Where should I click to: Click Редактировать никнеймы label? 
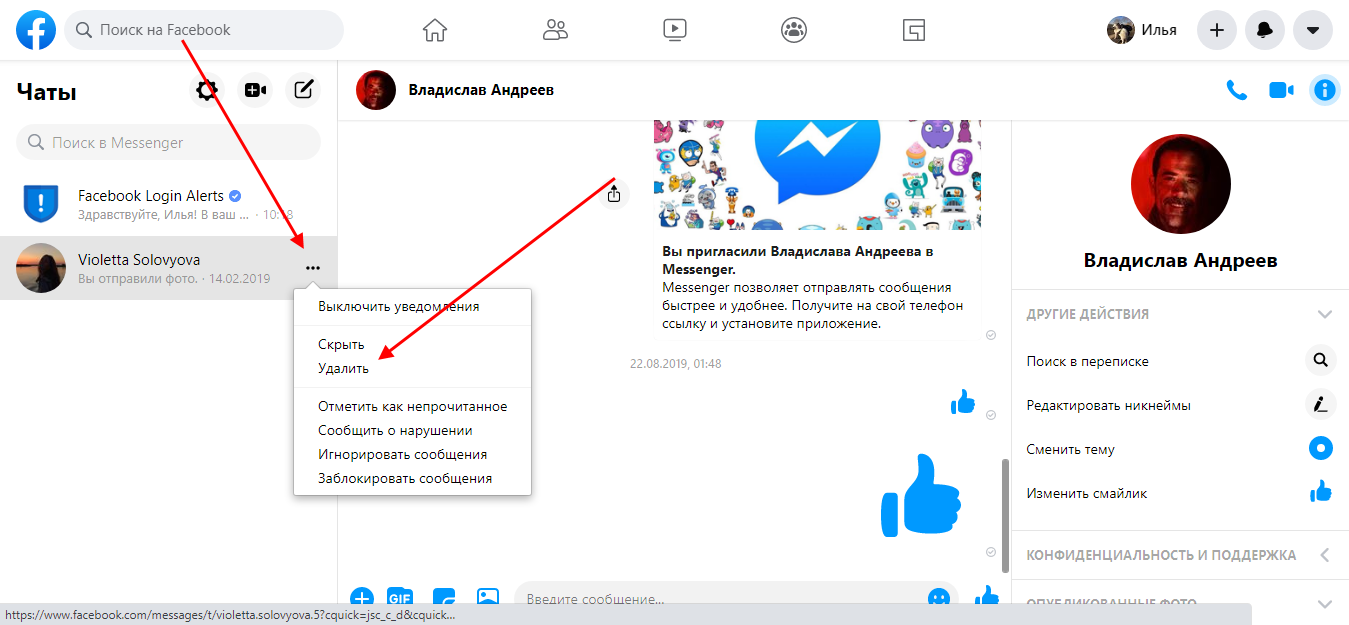tap(1109, 405)
